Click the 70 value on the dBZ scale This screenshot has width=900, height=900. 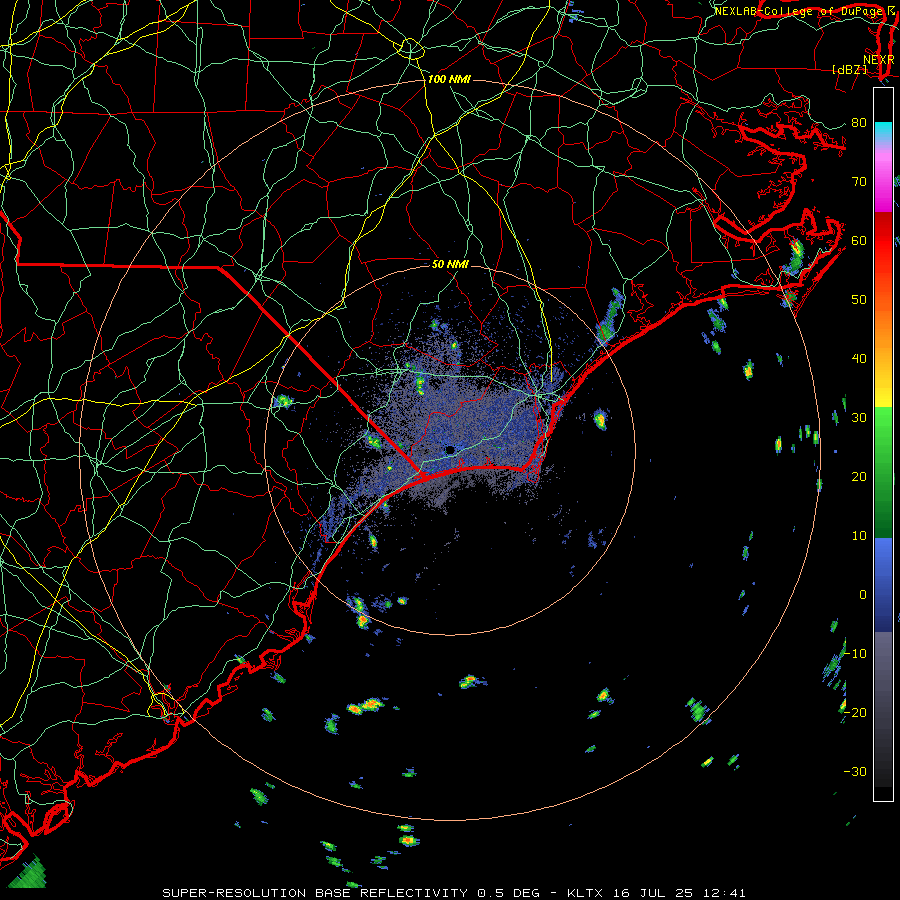(859, 181)
